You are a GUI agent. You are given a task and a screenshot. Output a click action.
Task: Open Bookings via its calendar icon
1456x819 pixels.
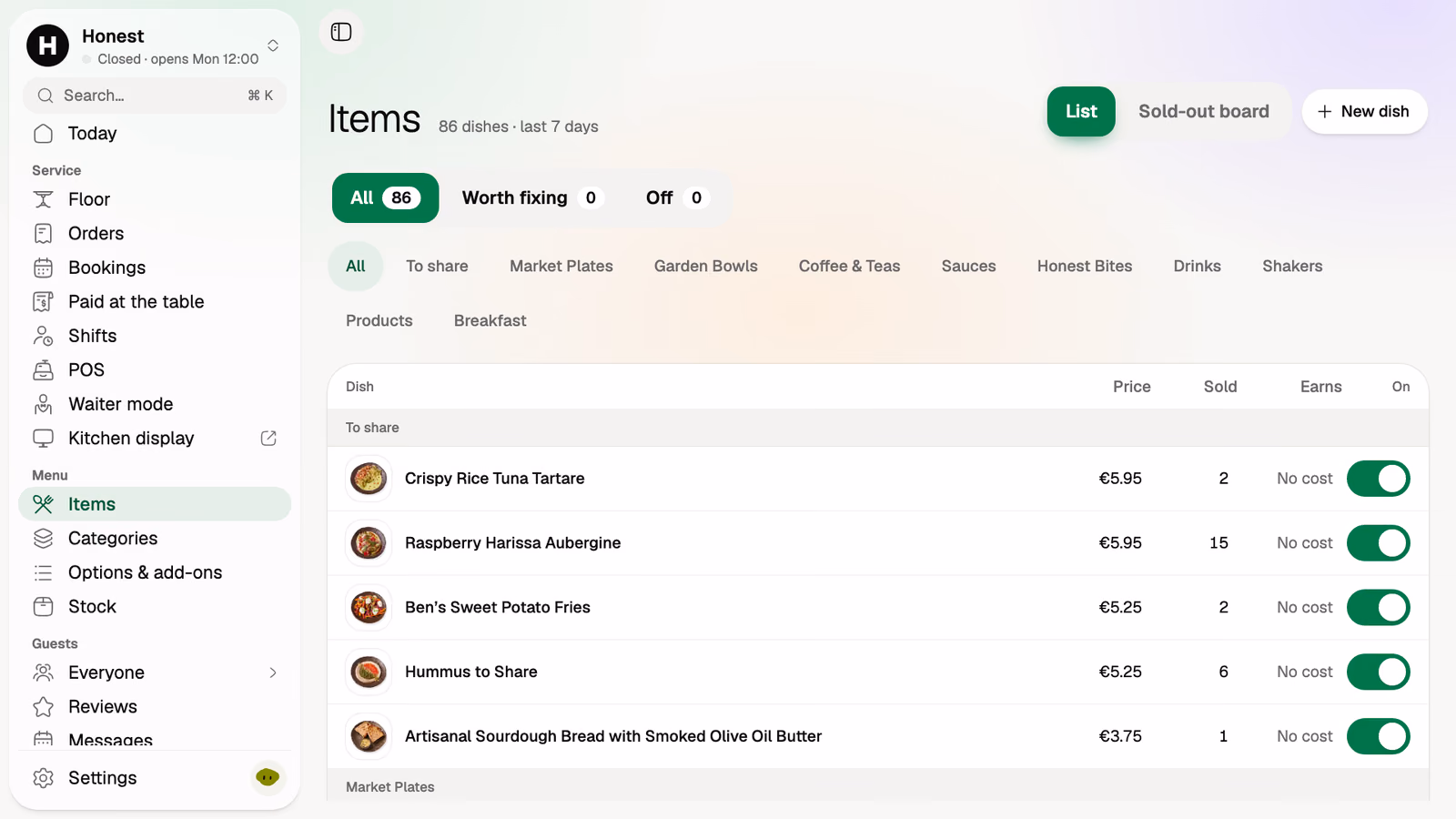43,268
